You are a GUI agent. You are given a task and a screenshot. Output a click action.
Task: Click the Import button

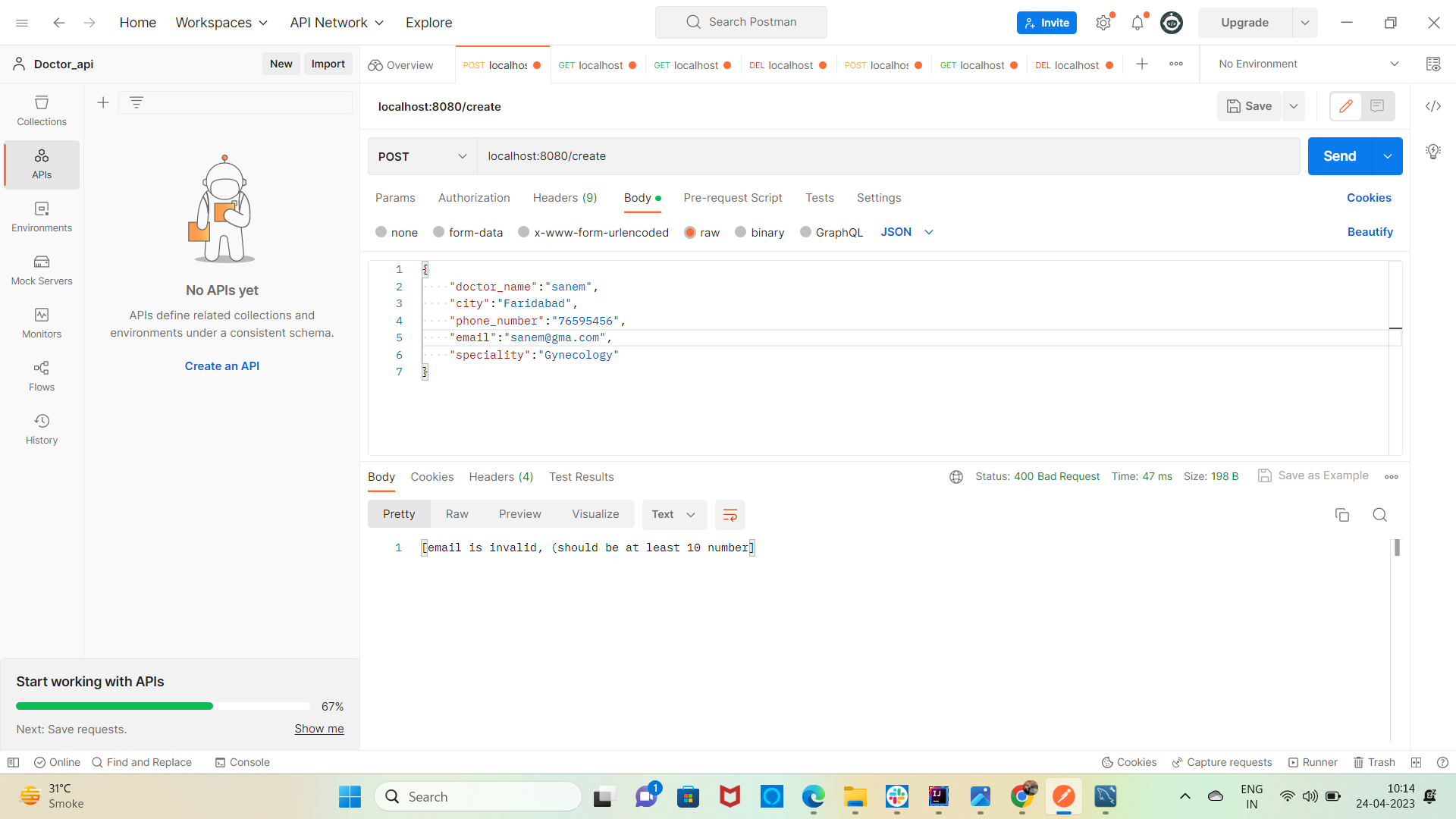coord(328,64)
